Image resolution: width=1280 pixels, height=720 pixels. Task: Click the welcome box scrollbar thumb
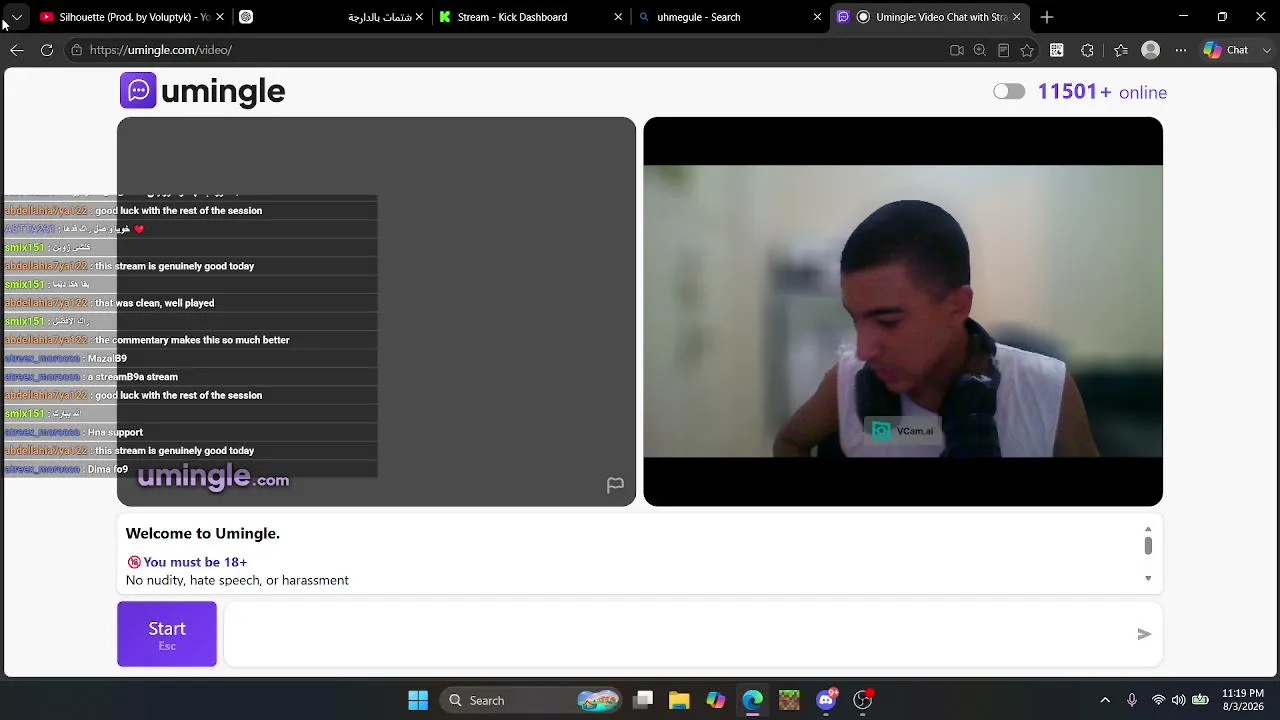point(1148,545)
